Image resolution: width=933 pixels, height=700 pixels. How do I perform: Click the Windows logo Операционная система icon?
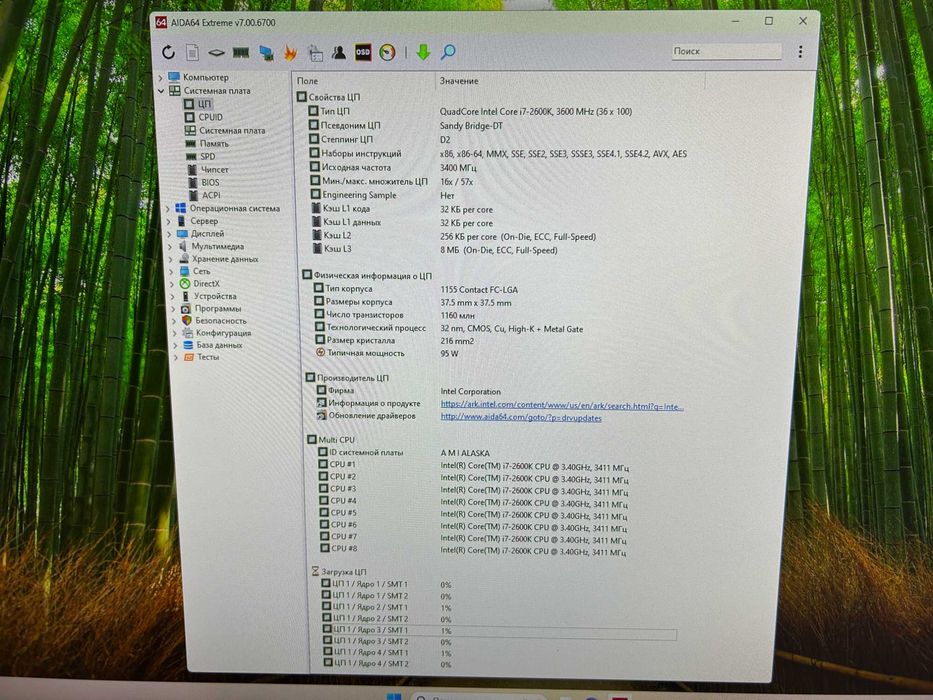(180, 208)
